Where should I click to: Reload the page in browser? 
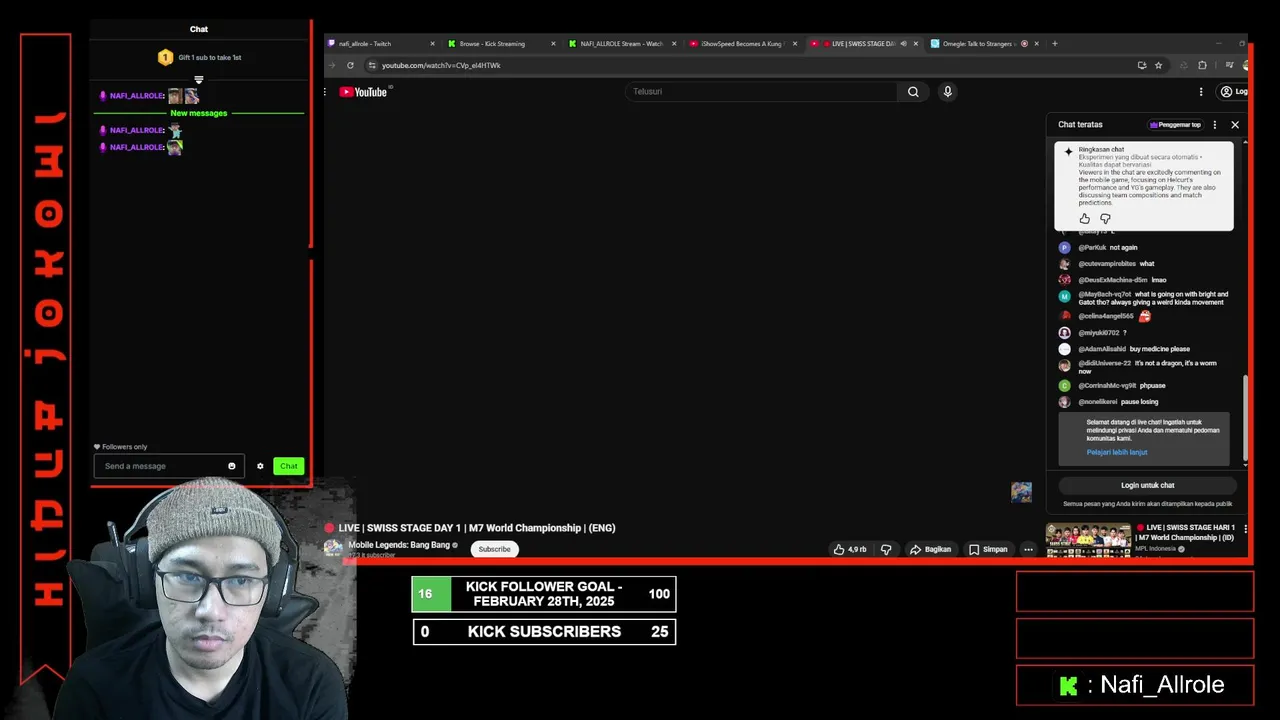tap(350, 65)
